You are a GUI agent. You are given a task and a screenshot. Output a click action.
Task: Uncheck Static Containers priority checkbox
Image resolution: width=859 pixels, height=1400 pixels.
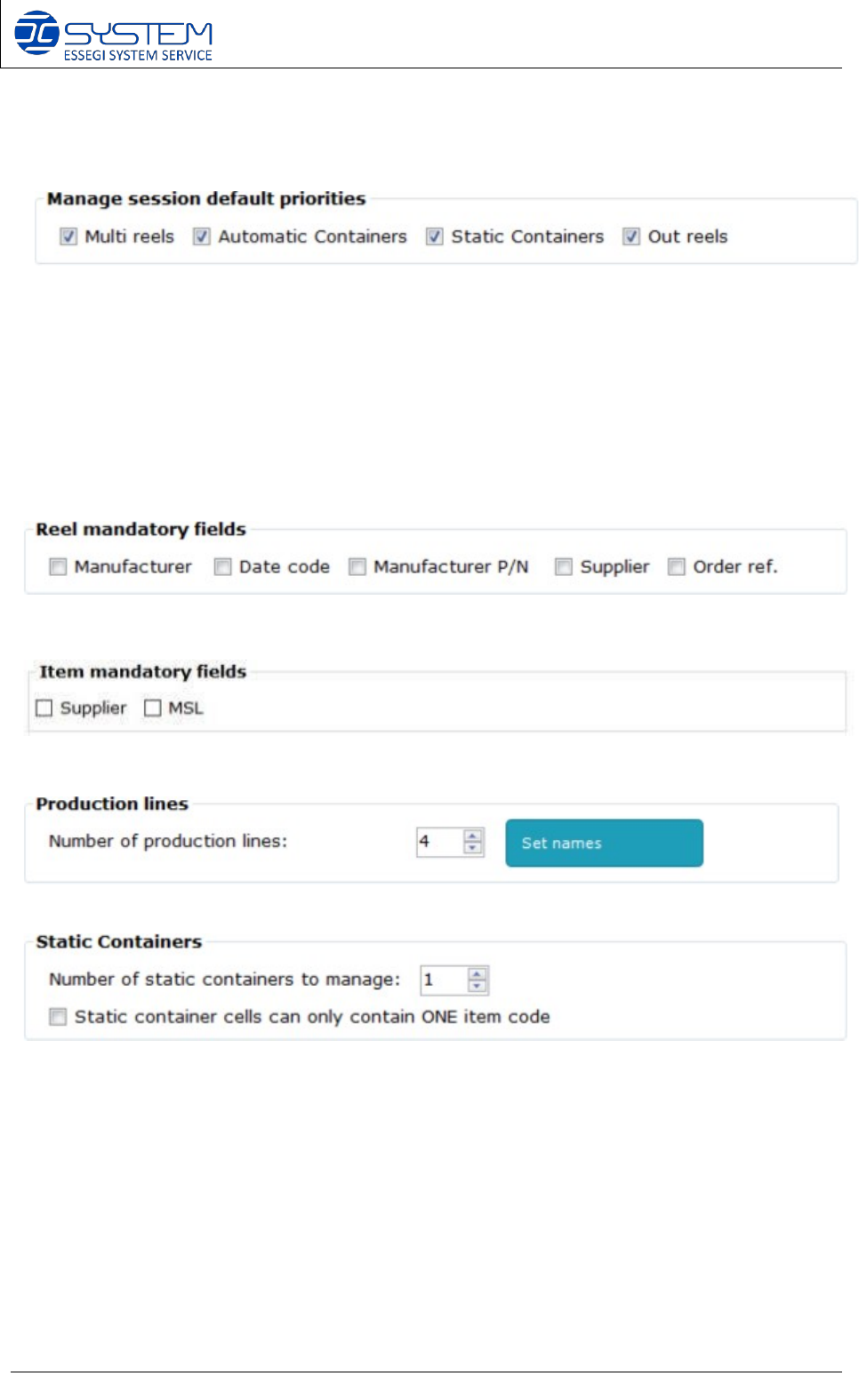click(435, 236)
